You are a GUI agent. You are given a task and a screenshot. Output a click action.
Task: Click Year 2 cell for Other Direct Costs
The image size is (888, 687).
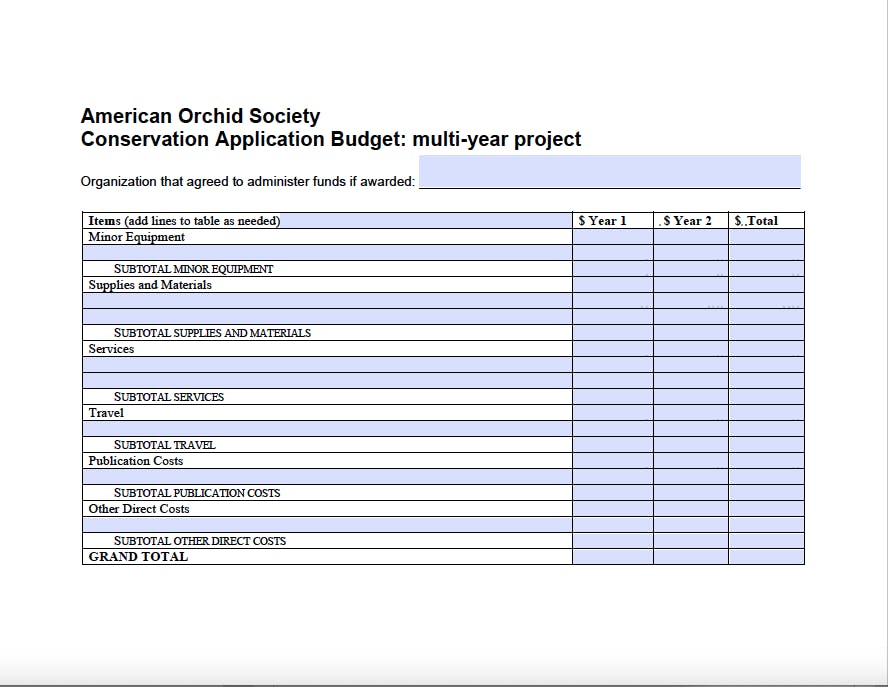coord(691,509)
